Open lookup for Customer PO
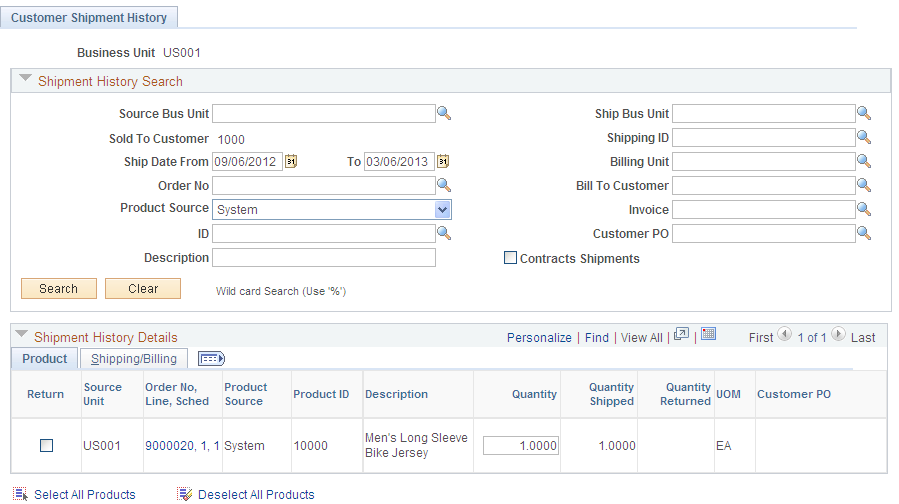 pos(864,233)
